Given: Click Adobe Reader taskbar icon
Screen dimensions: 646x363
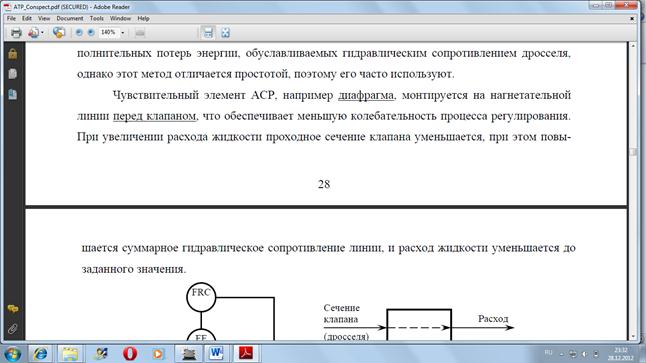Looking at the screenshot, I should [x=246, y=354].
